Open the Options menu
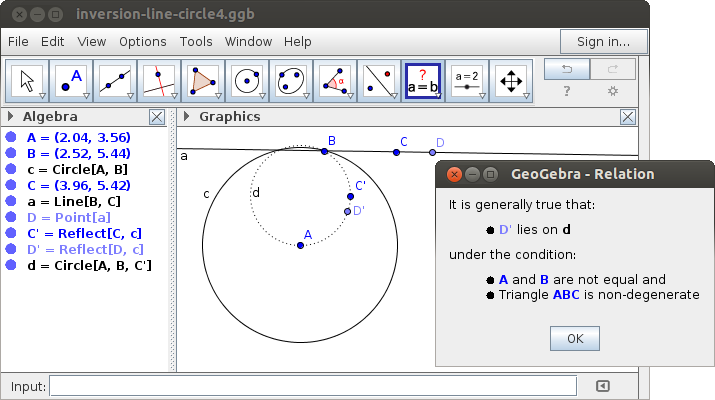The width and height of the screenshot is (715, 400). click(x=142, y=42)
